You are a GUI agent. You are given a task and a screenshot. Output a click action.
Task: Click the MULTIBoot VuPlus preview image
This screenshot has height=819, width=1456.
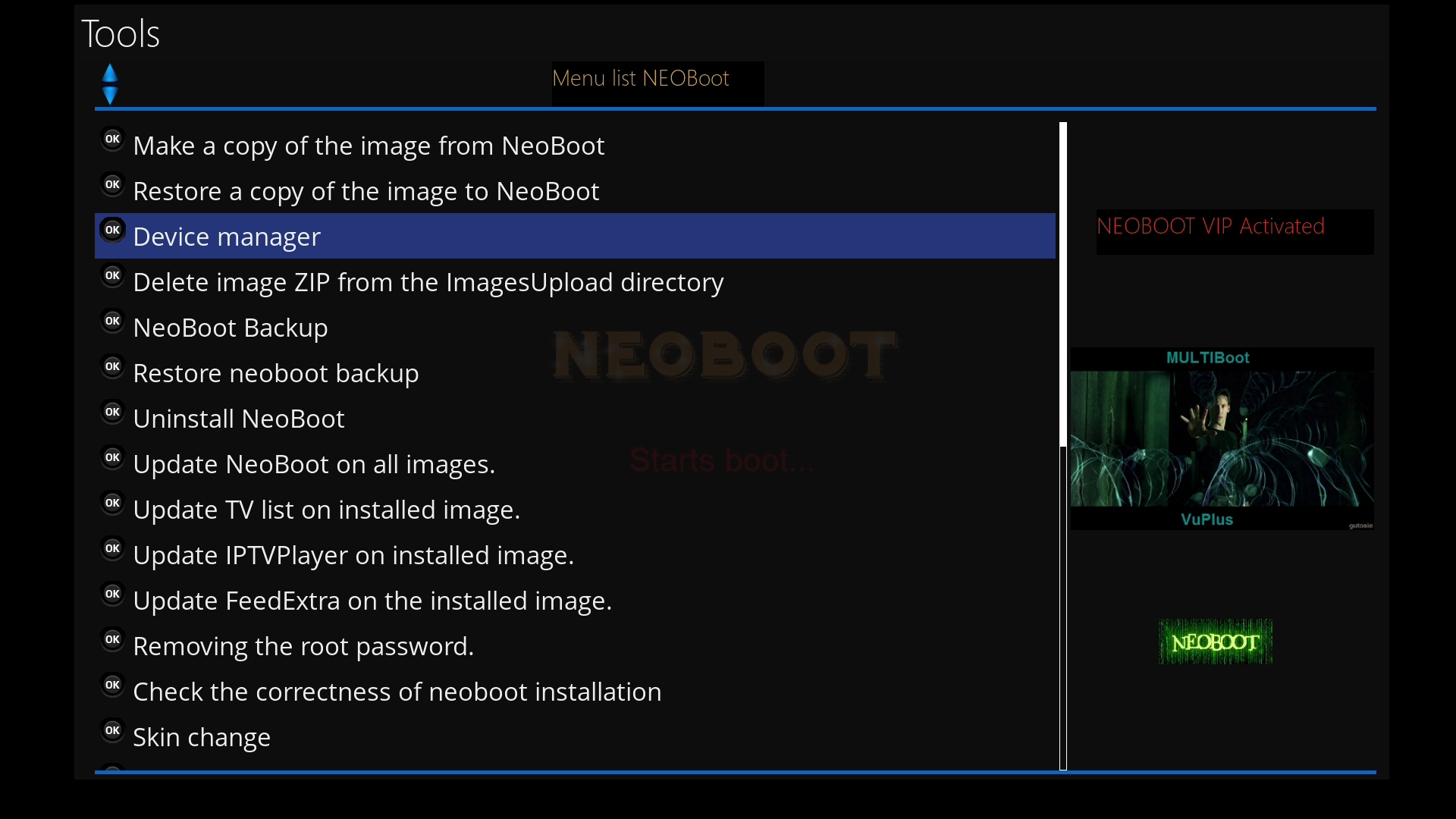1222,438
